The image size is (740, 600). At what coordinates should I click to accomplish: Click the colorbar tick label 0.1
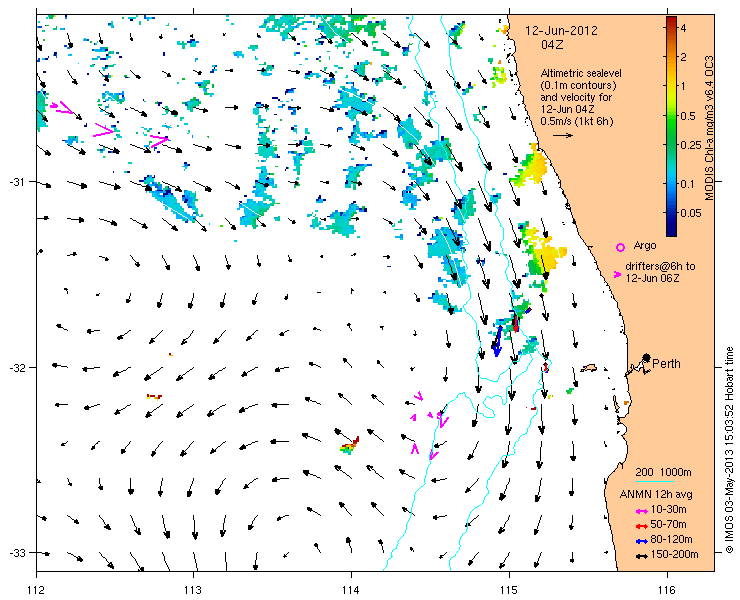689,184
